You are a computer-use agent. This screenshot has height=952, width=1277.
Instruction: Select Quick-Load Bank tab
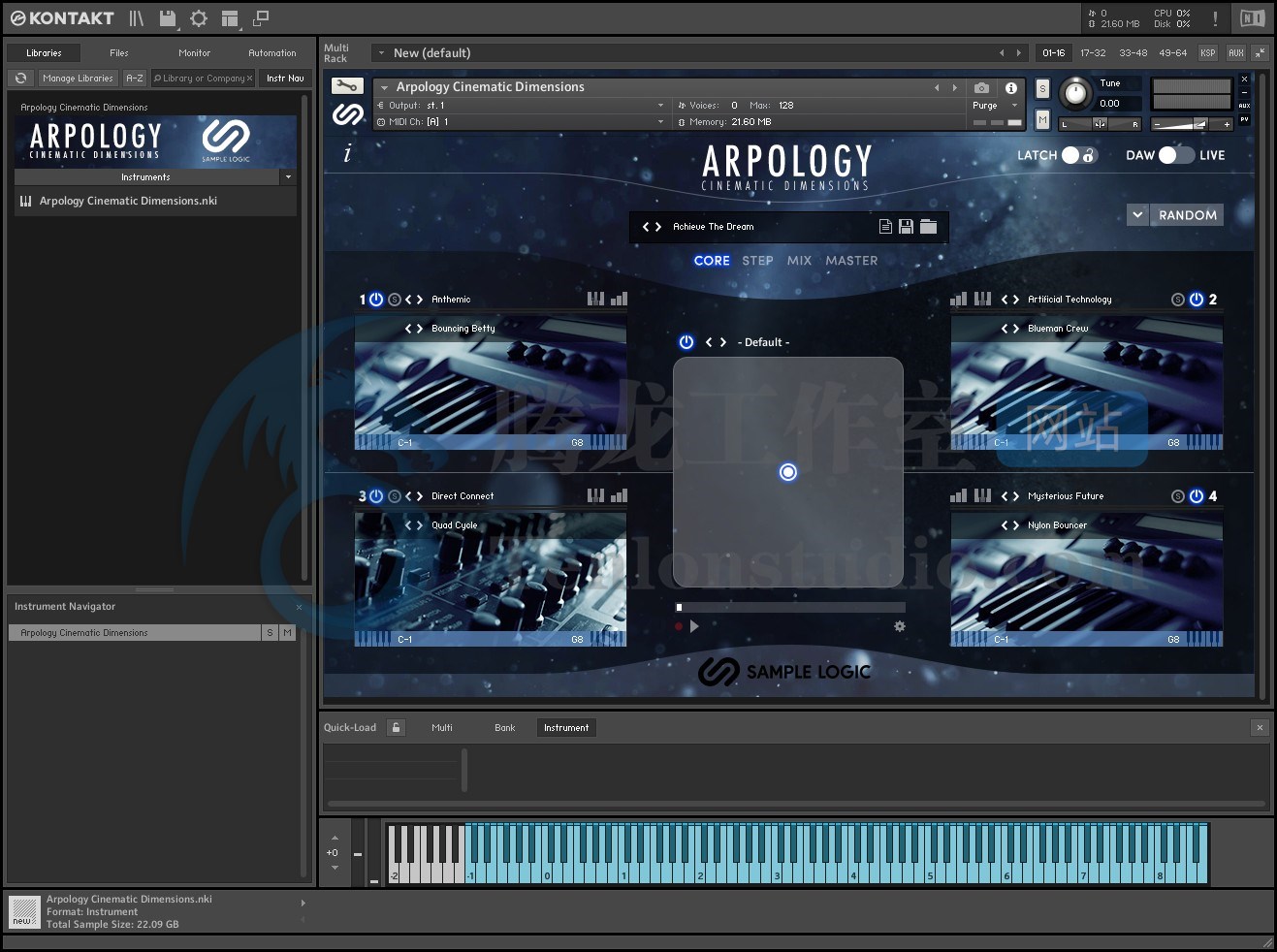pyautogui.click(x=505, y=727)
